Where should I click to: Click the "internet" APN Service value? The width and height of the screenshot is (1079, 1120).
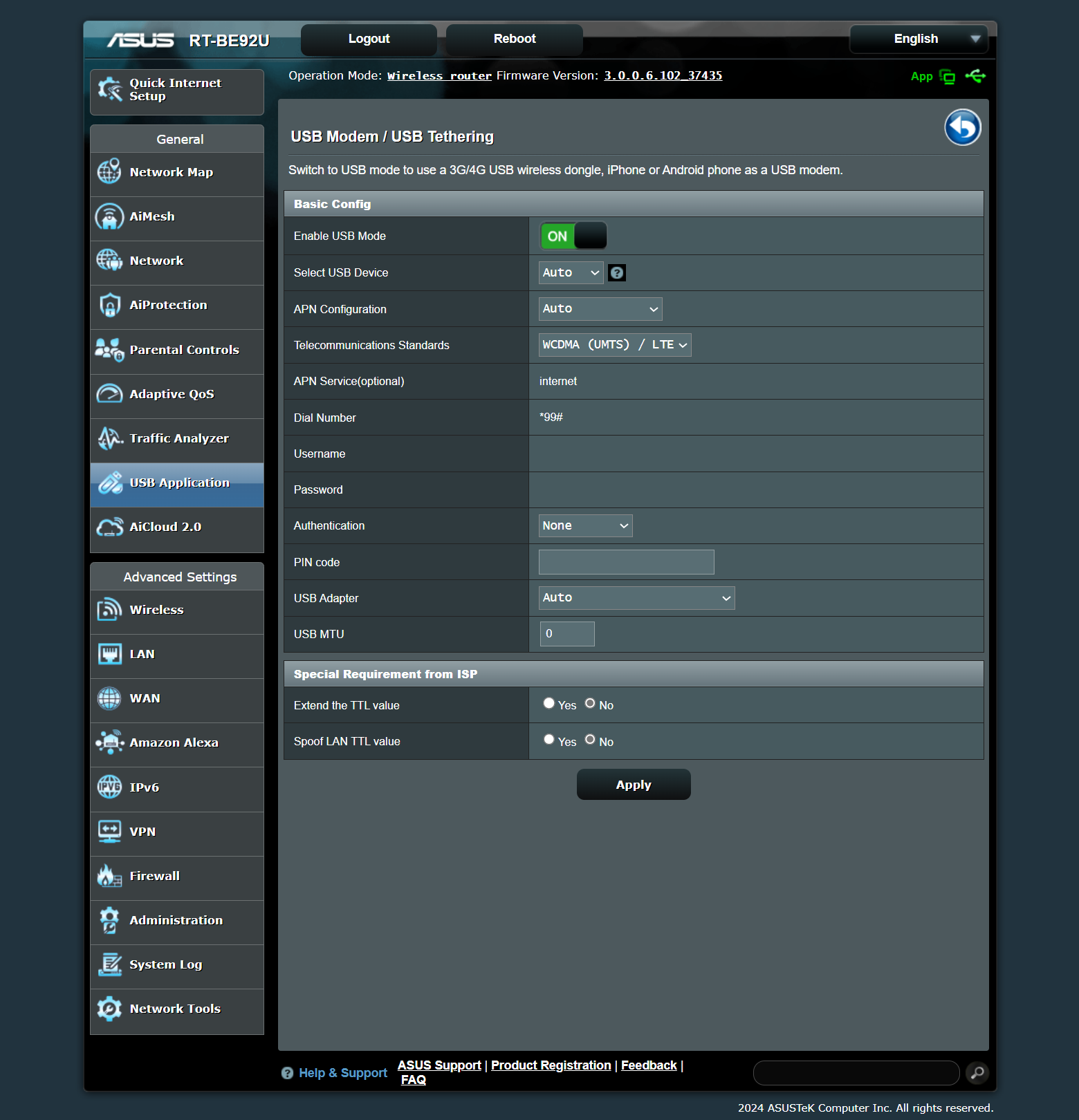[558, 382]
